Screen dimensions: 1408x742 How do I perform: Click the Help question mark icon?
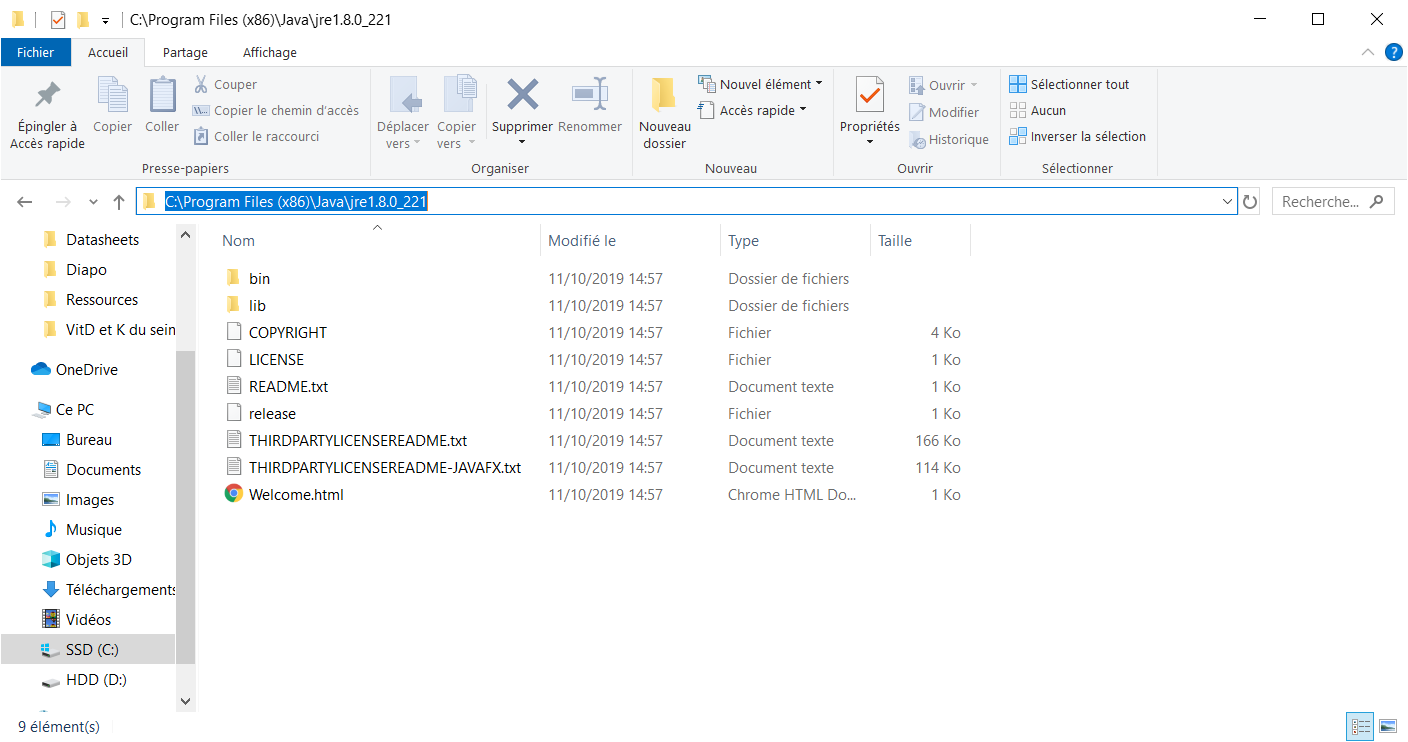point(1392,53)
